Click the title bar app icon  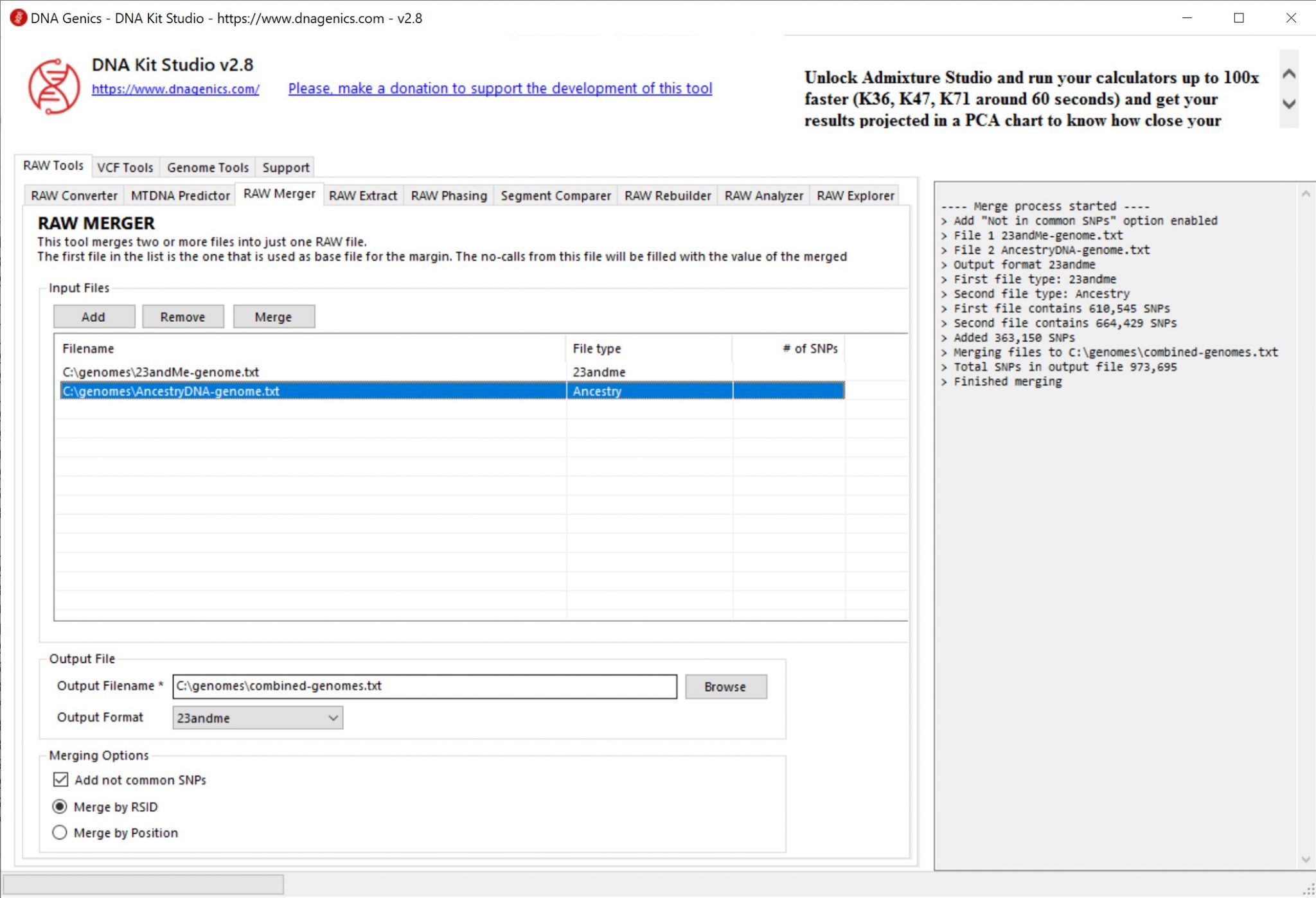click(18, 18)
